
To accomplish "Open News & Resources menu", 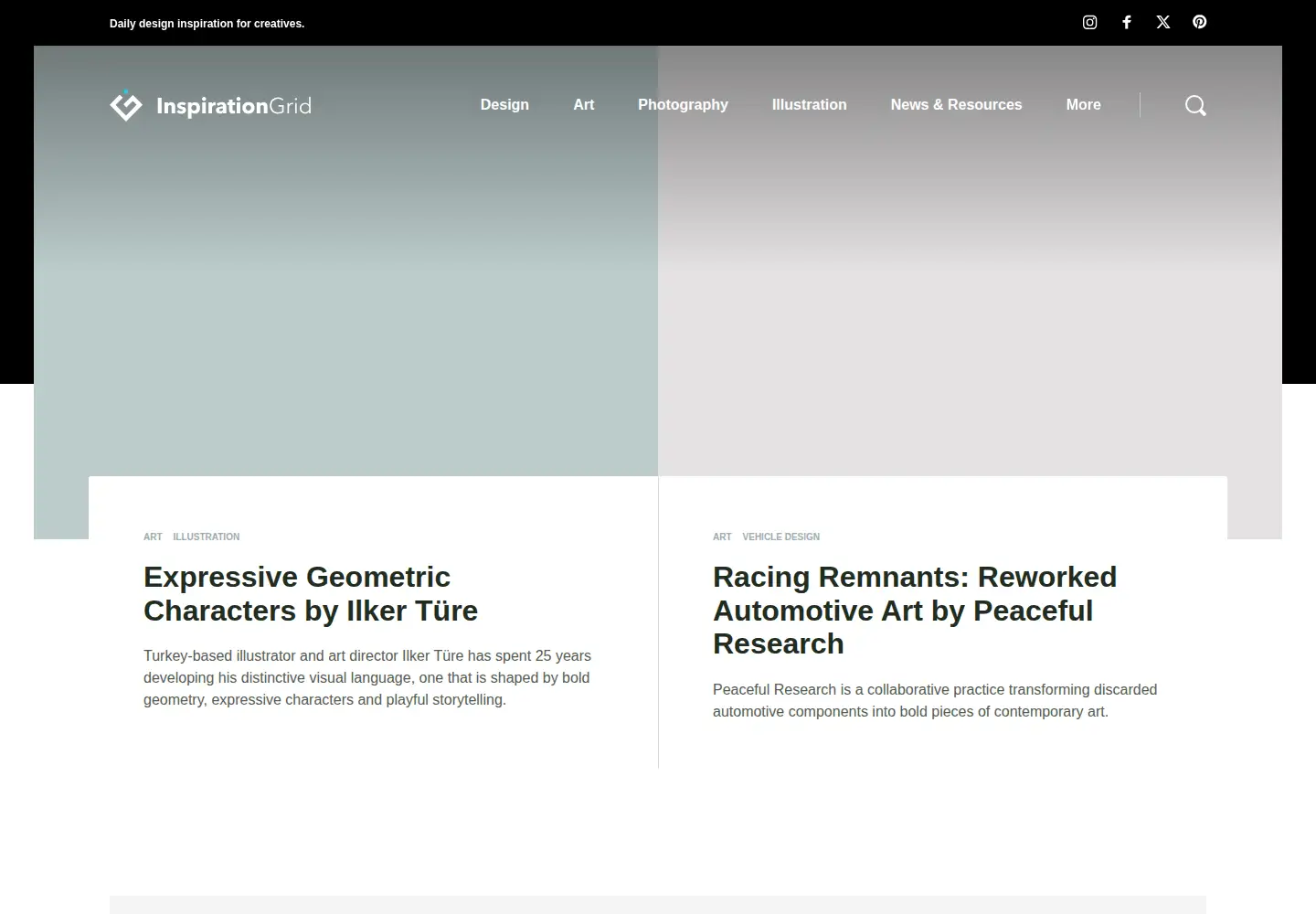I will [956, 104].
